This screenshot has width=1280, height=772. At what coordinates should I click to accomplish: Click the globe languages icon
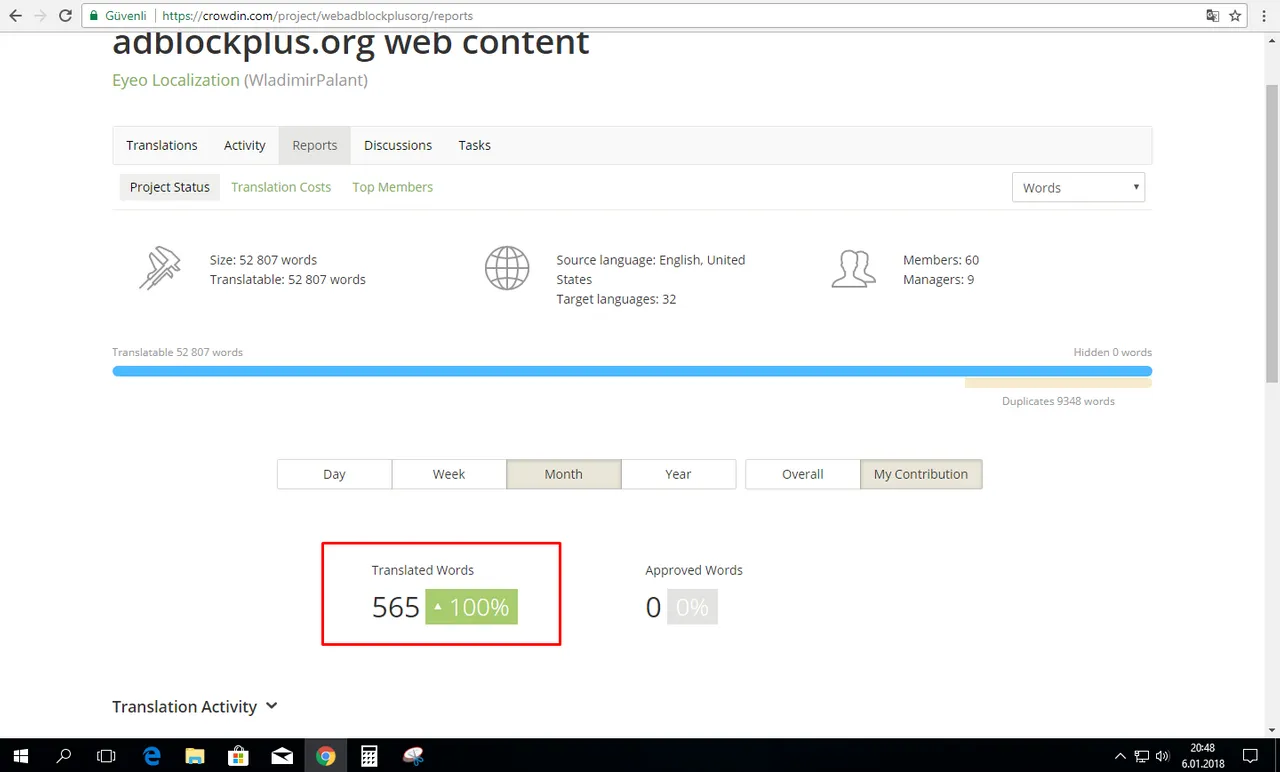(x=507, y=268)
